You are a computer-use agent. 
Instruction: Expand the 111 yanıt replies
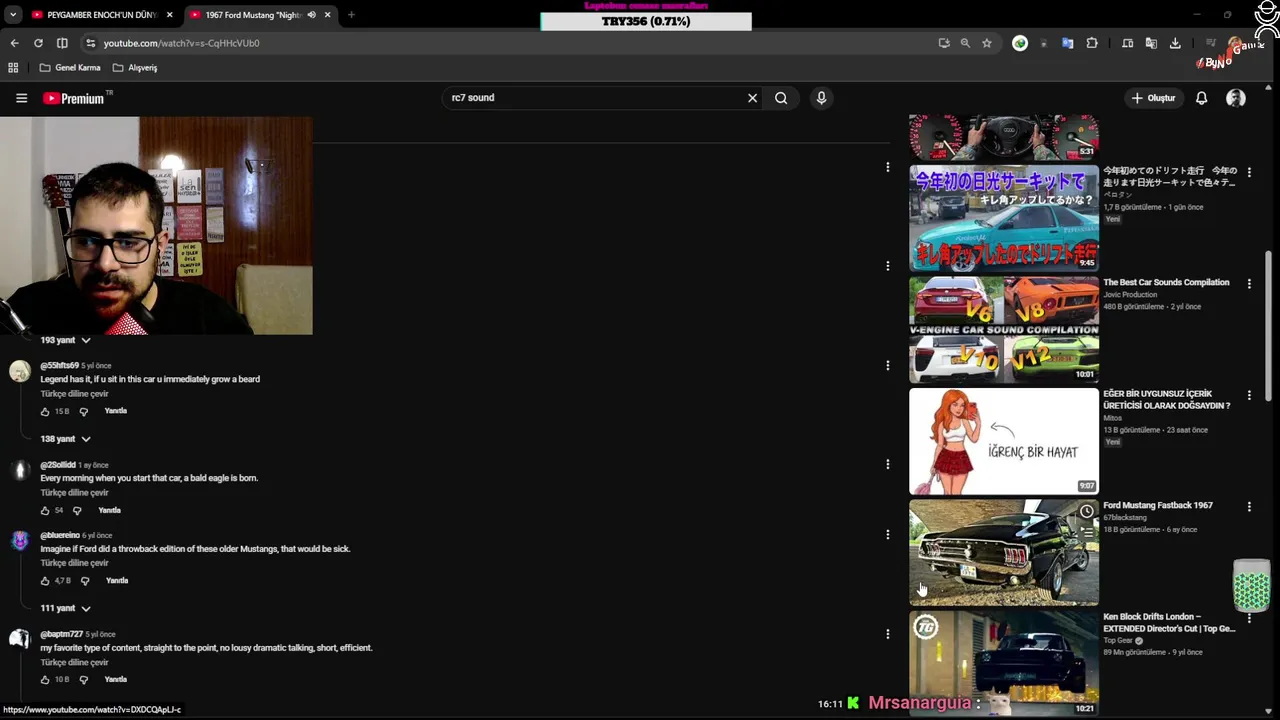(x=65, y=608)
